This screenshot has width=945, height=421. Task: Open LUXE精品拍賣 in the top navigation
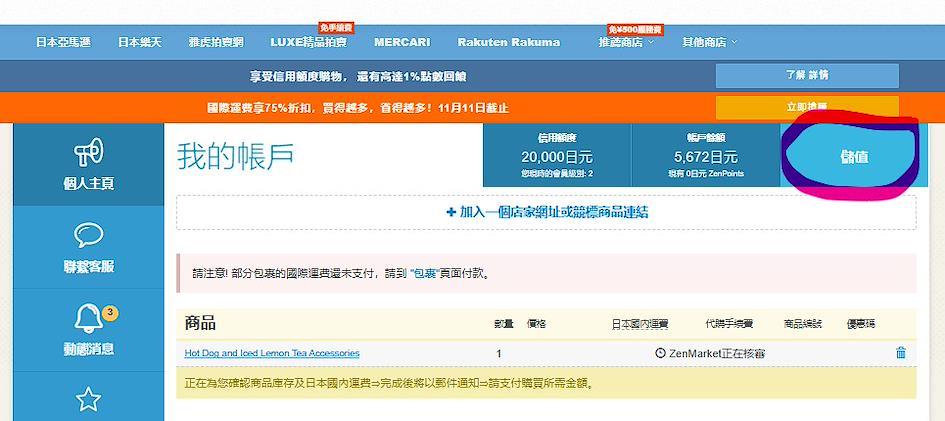[309, 42]
